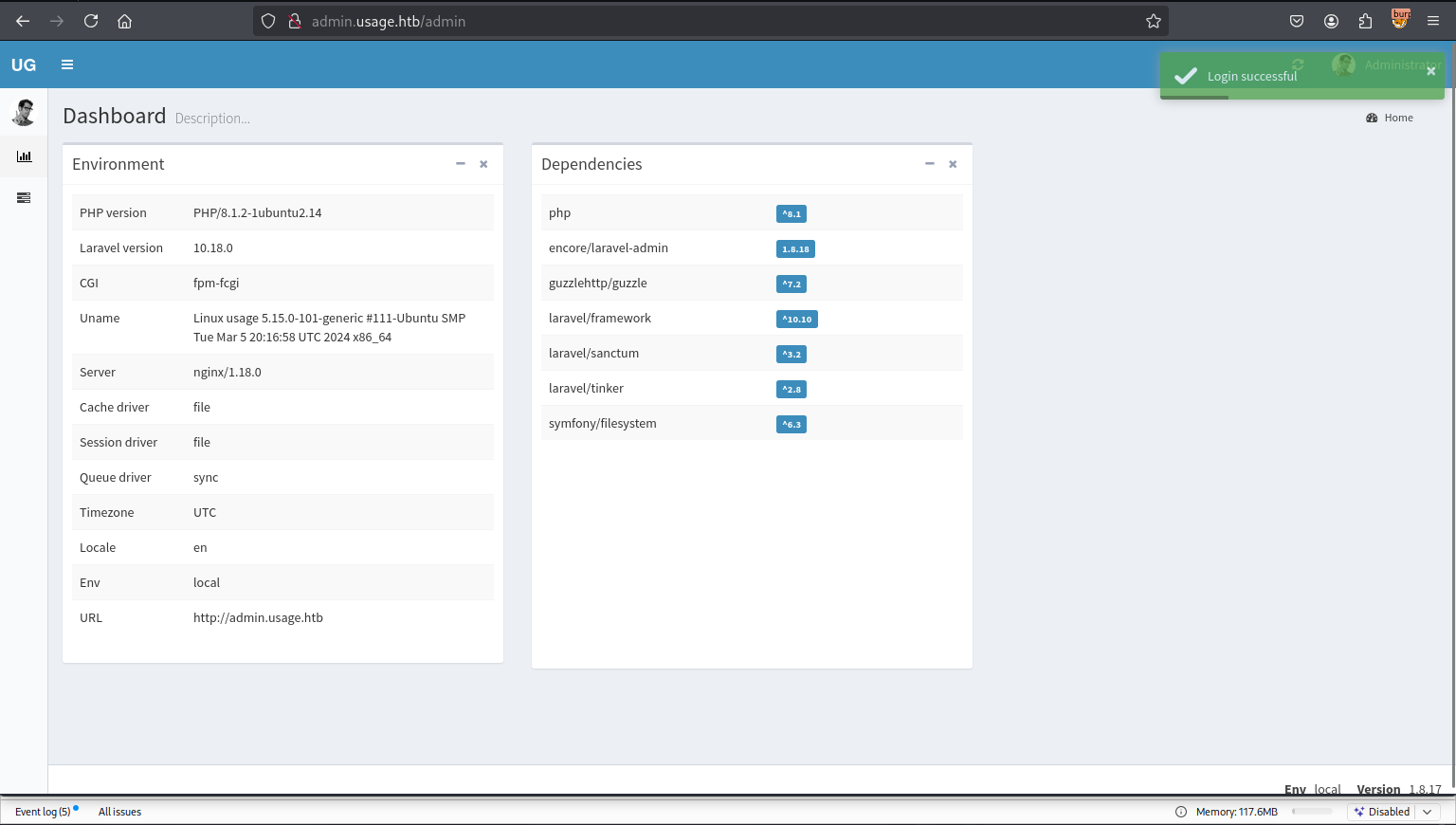This screenshot has height=825, width=1456.
Task: Collapse the Environment panel
Action: coord(461,164)
